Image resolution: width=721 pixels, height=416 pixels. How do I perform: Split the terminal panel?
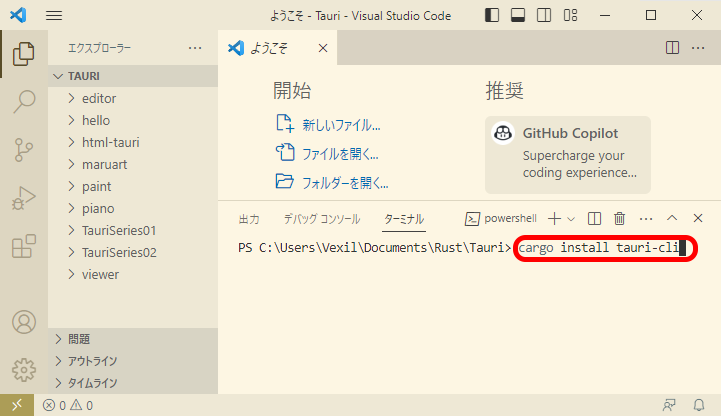594,218
